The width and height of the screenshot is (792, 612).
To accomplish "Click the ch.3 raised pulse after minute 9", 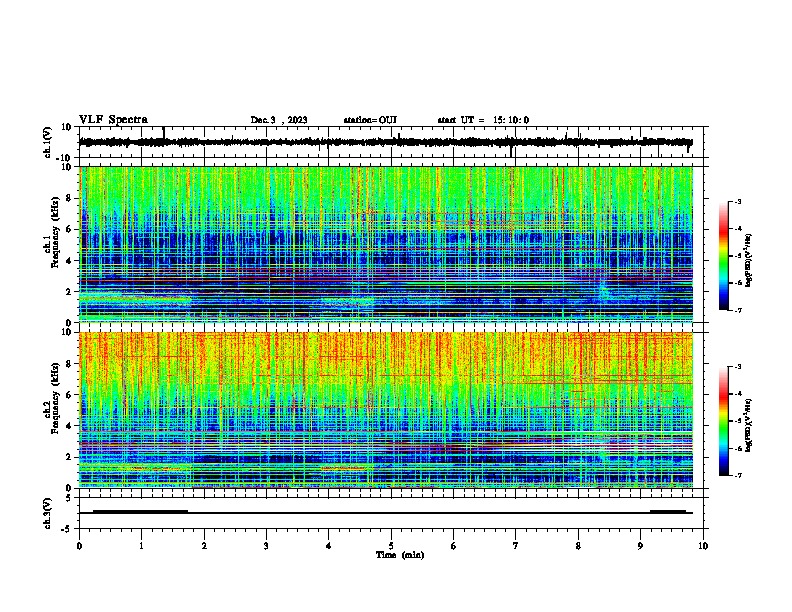I will coord(668,511).
